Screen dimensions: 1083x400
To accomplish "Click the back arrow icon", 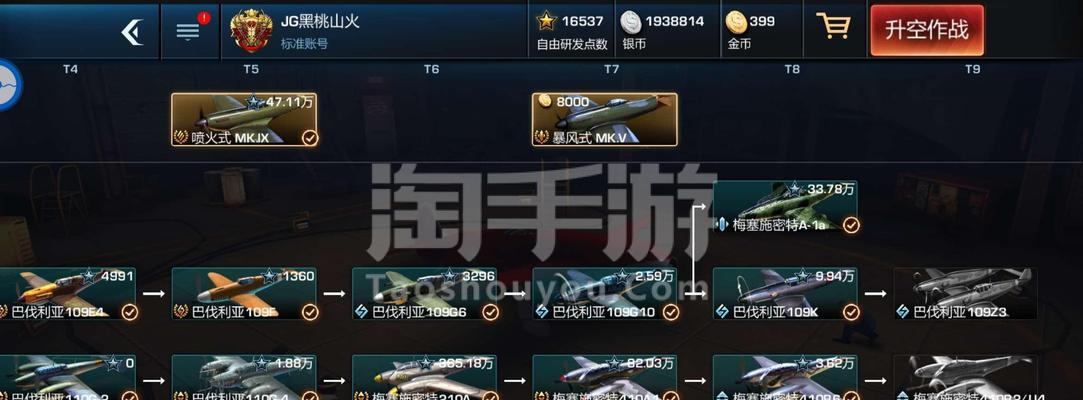I will 132,32.
